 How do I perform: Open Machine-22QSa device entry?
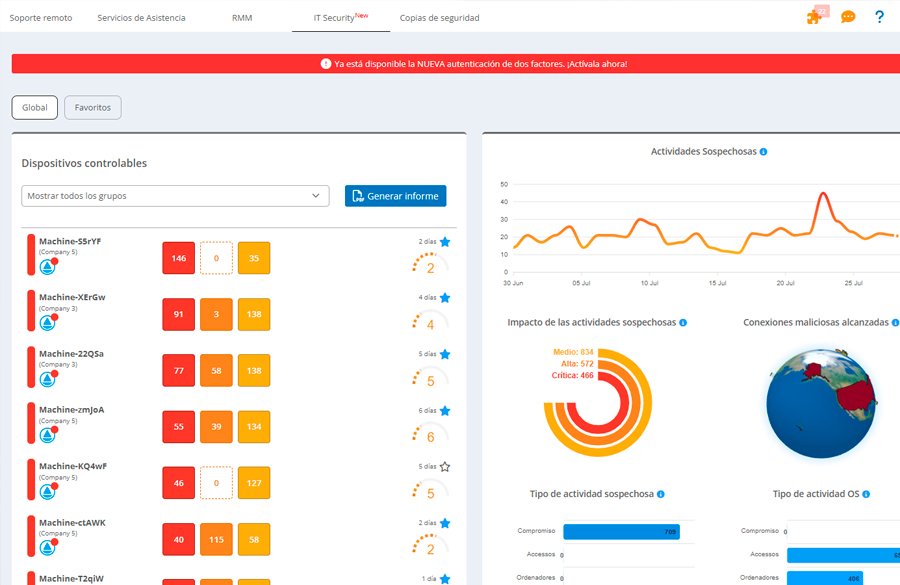pyautogui.click(x=71, y=354)
